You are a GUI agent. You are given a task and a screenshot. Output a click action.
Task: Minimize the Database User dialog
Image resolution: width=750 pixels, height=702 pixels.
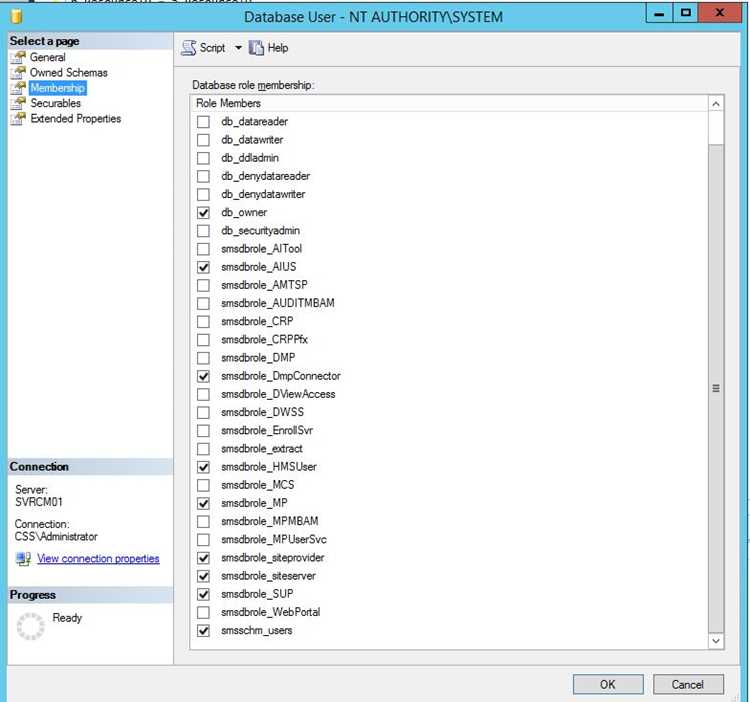pos(659,13)
